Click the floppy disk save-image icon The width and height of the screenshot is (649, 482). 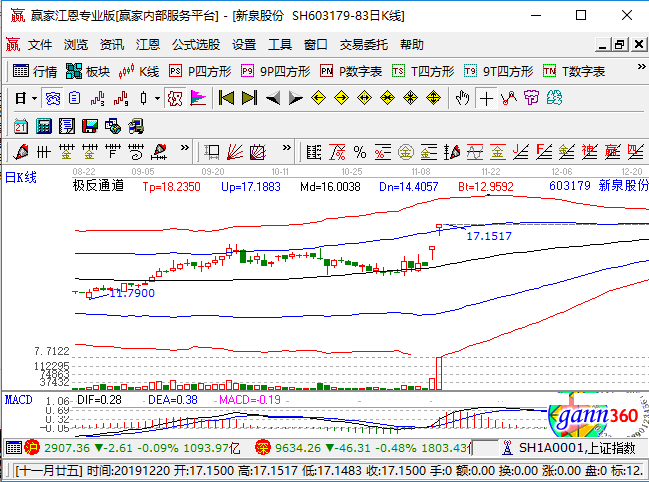[90, 126]
